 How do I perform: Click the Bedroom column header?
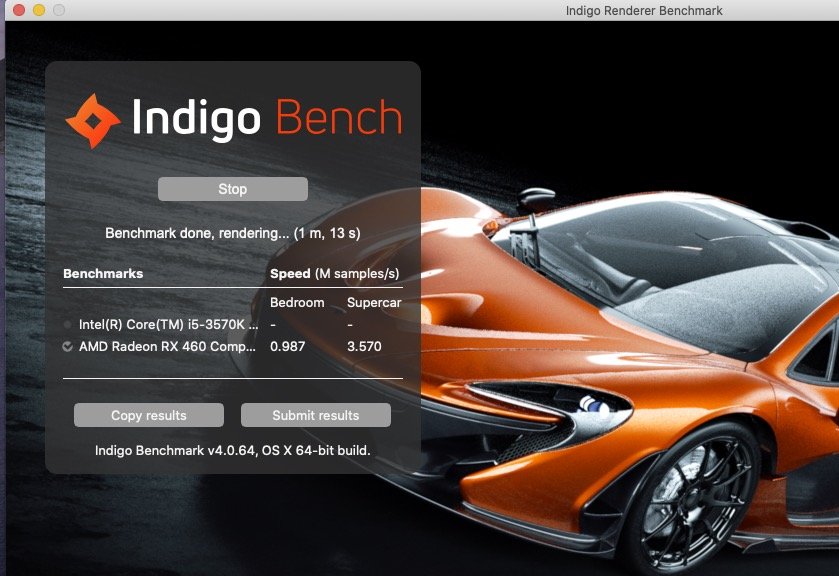(297, 302)
